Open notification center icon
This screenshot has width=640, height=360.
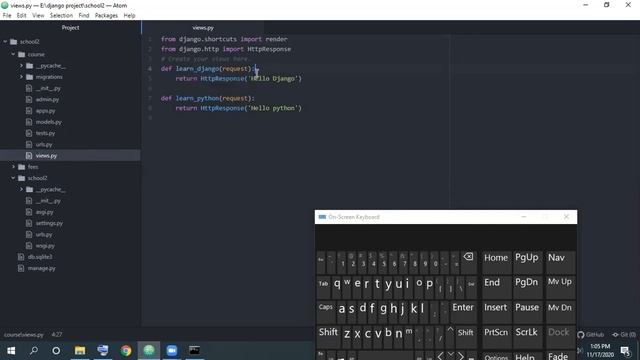pos(625,351)
